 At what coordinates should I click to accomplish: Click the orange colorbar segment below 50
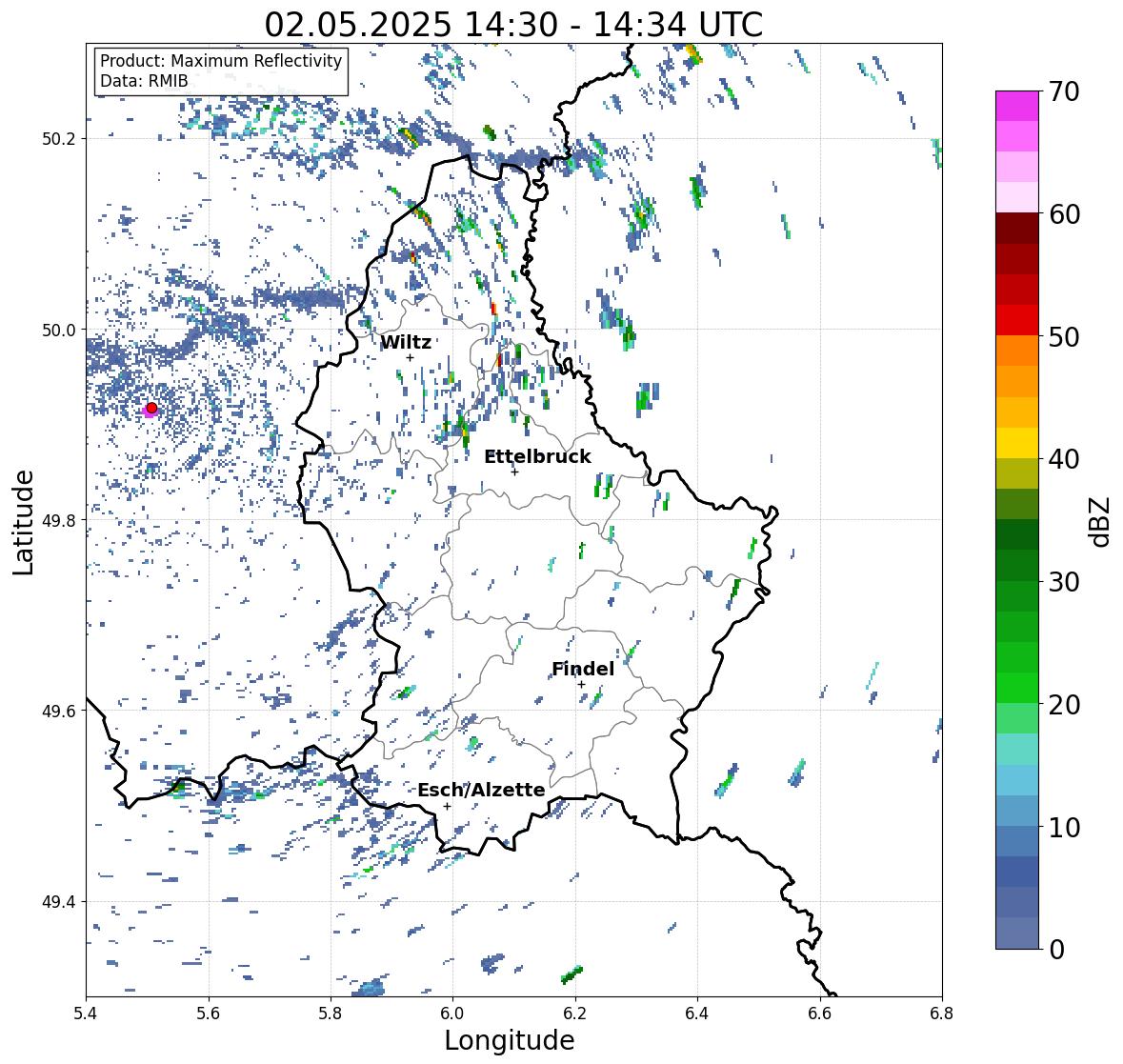(1017, 351)
